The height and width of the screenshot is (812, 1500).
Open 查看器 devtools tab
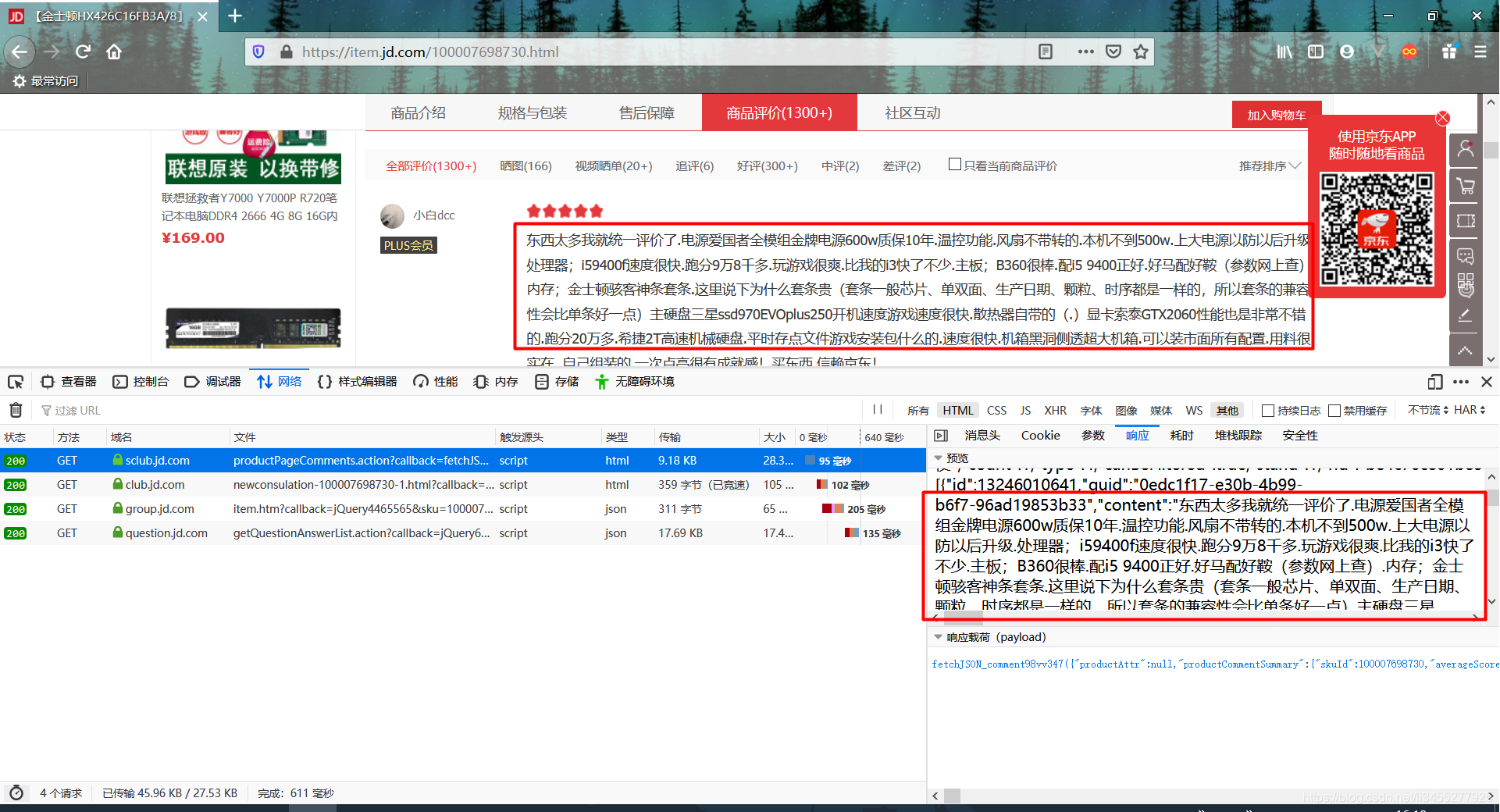coord(69,382)
